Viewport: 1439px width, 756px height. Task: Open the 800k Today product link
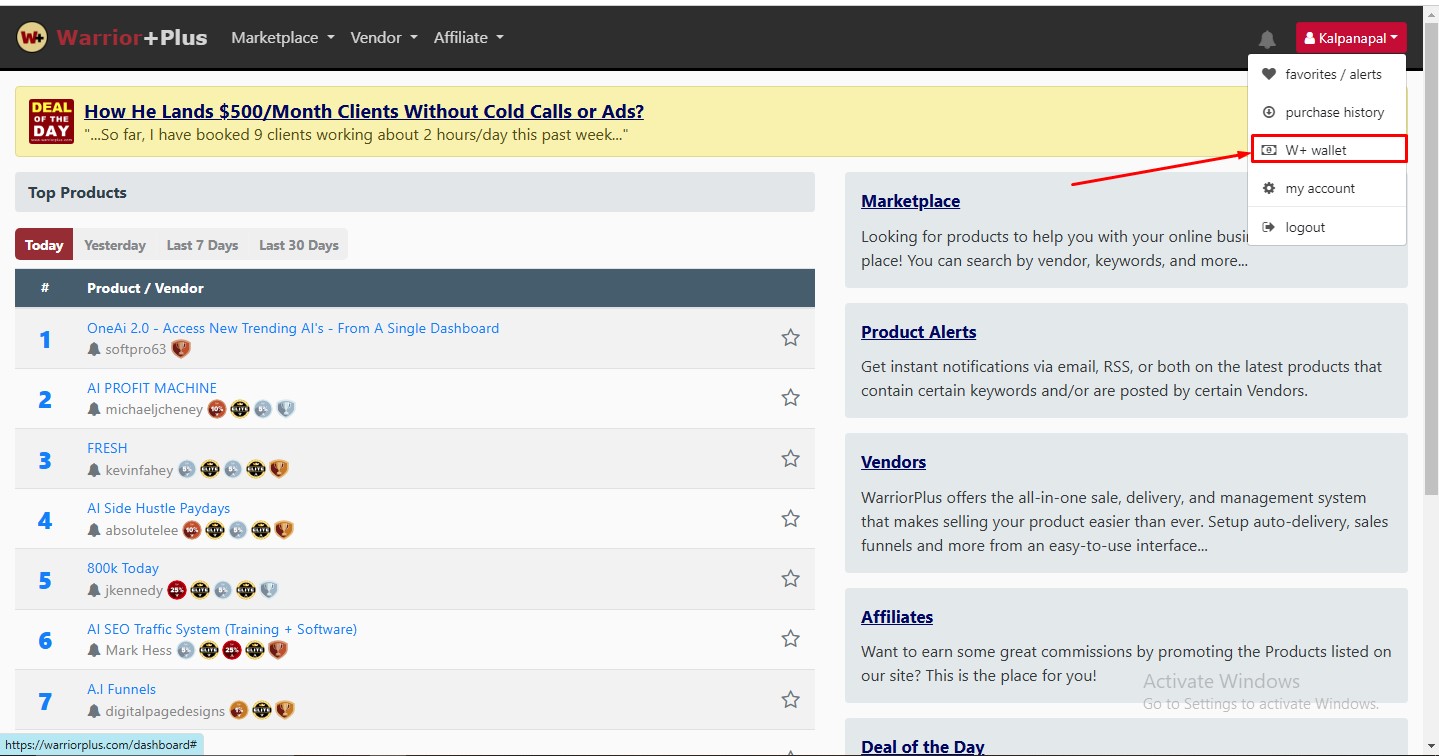coord(123,568)
